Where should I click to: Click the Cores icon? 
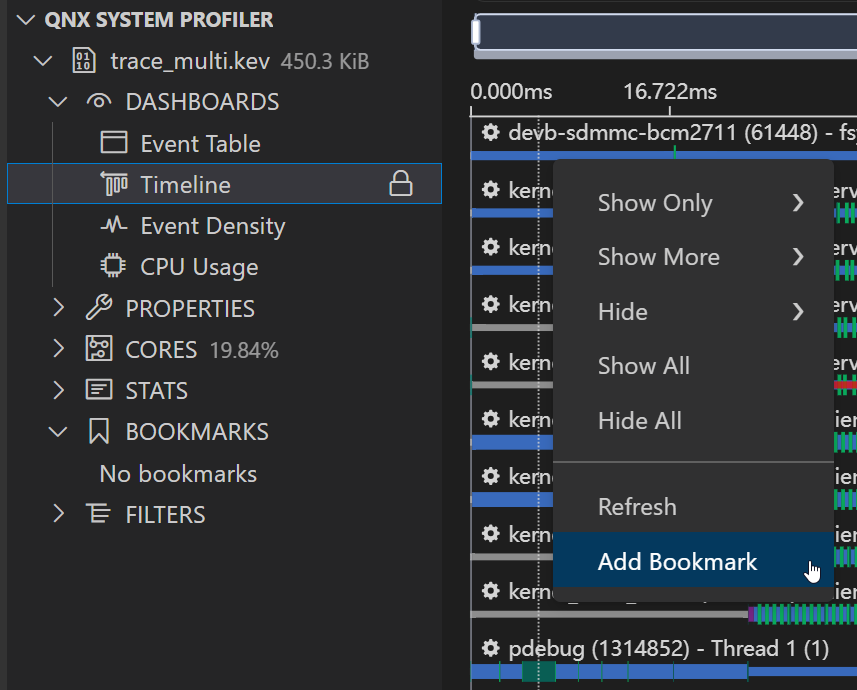click(x=99, y=349)
